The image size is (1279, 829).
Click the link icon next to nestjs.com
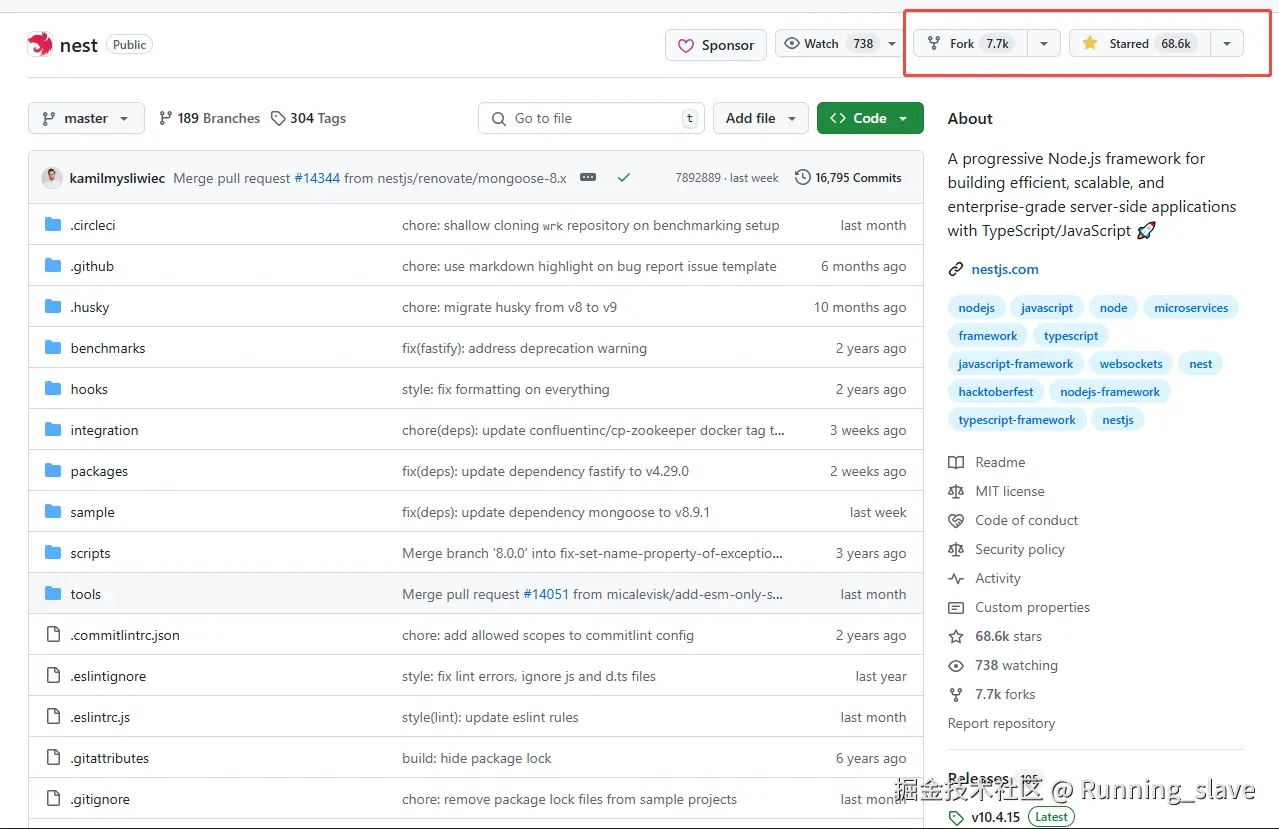pos(956,269)
